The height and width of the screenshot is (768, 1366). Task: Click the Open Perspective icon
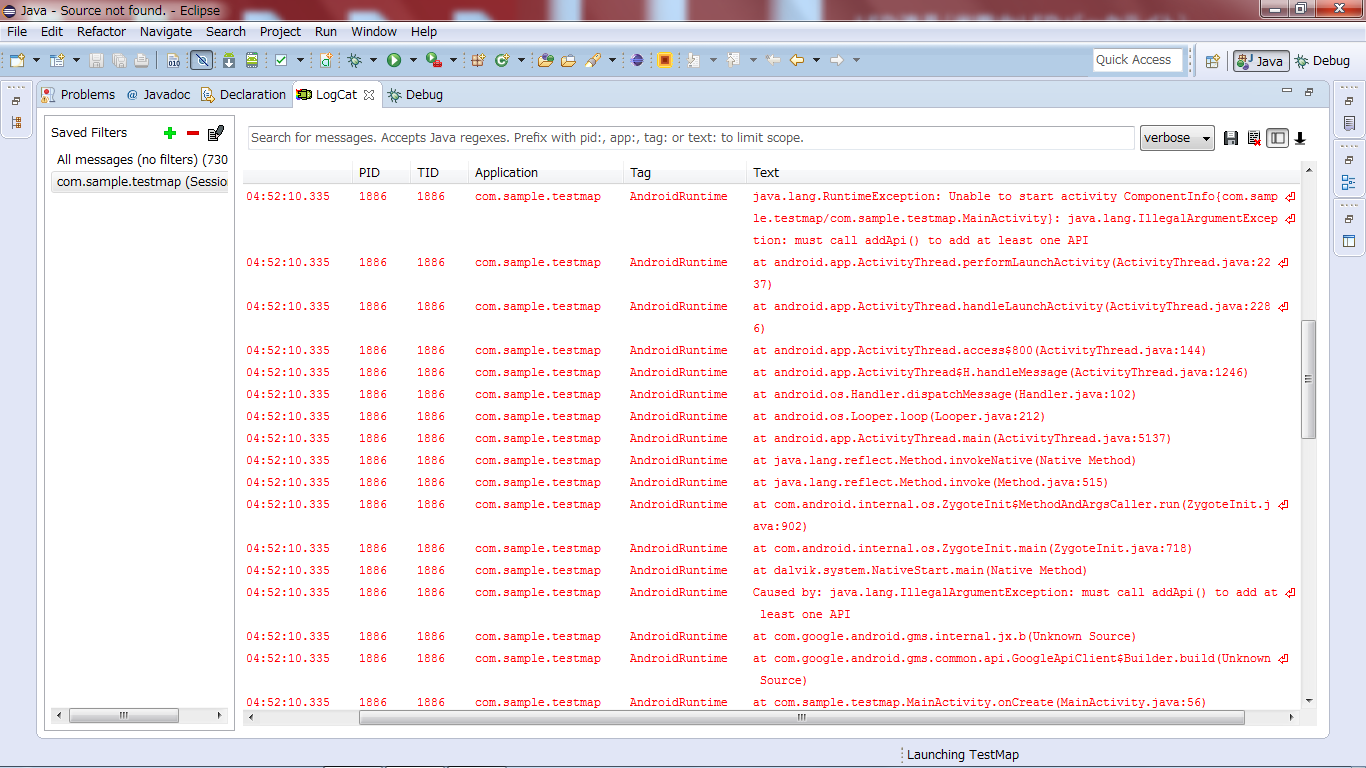click(x=1212, y=61)
